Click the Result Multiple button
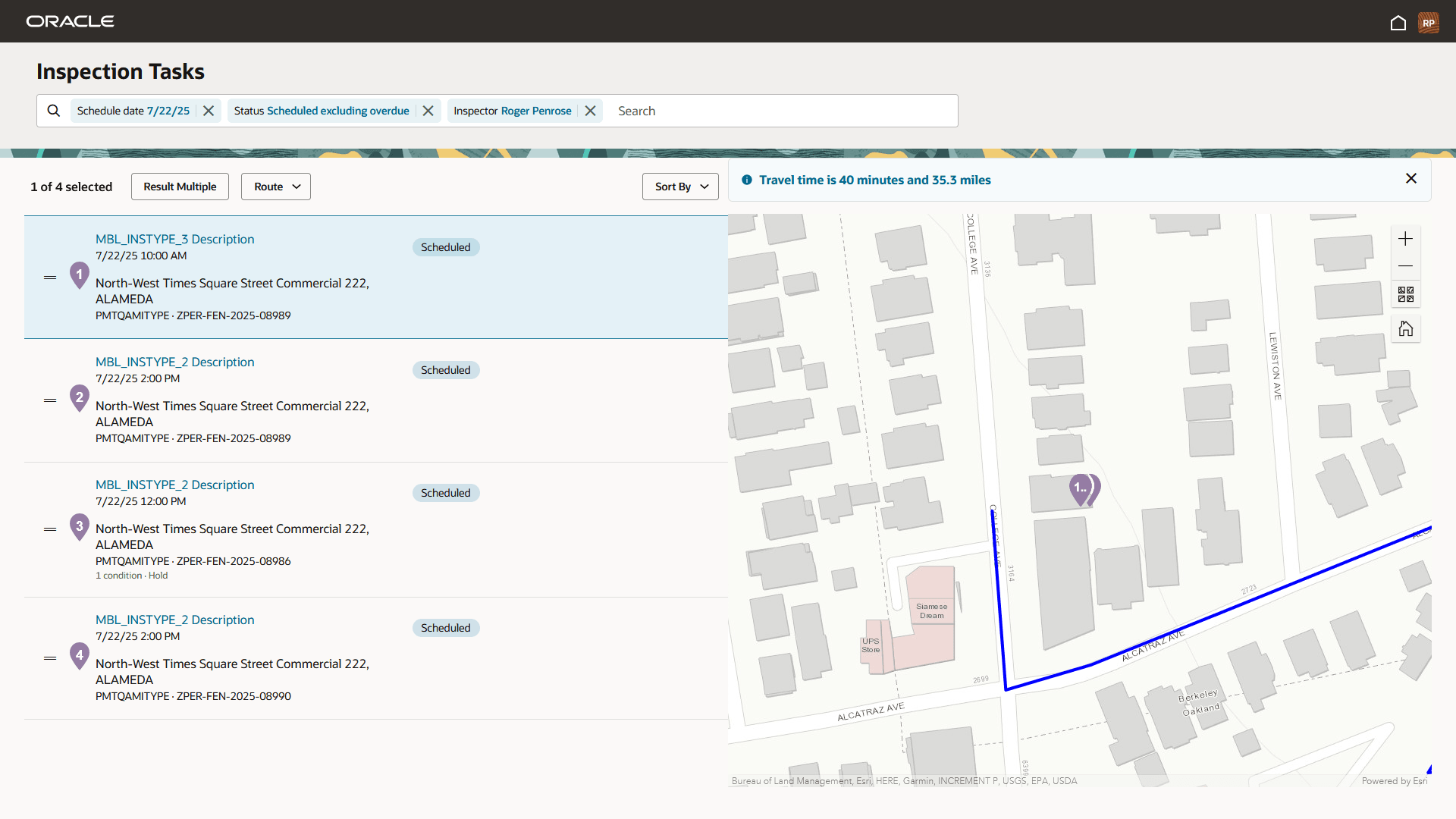Image resolution: width=1456 pixels, height=819 pixels. [x=180, y=187]
